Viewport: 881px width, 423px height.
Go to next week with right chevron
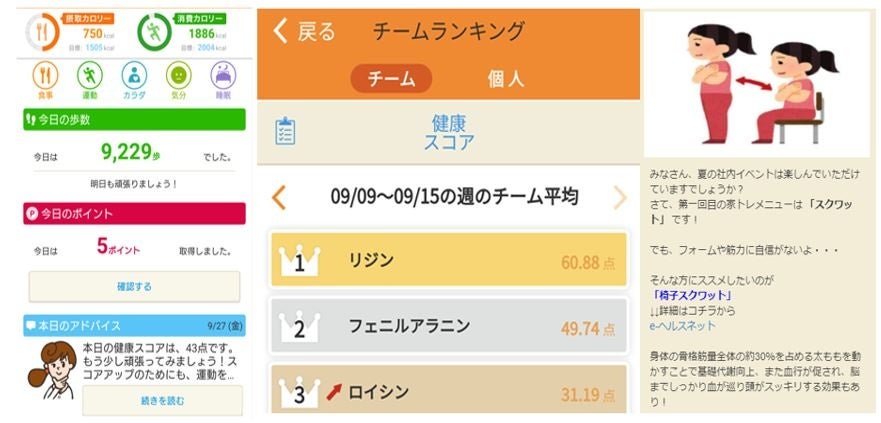click(x=620, y=197)
